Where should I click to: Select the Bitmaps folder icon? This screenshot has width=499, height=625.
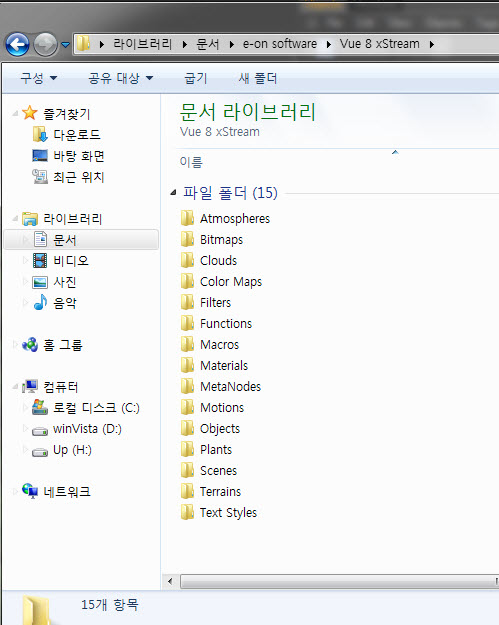(x=187, y=240)
